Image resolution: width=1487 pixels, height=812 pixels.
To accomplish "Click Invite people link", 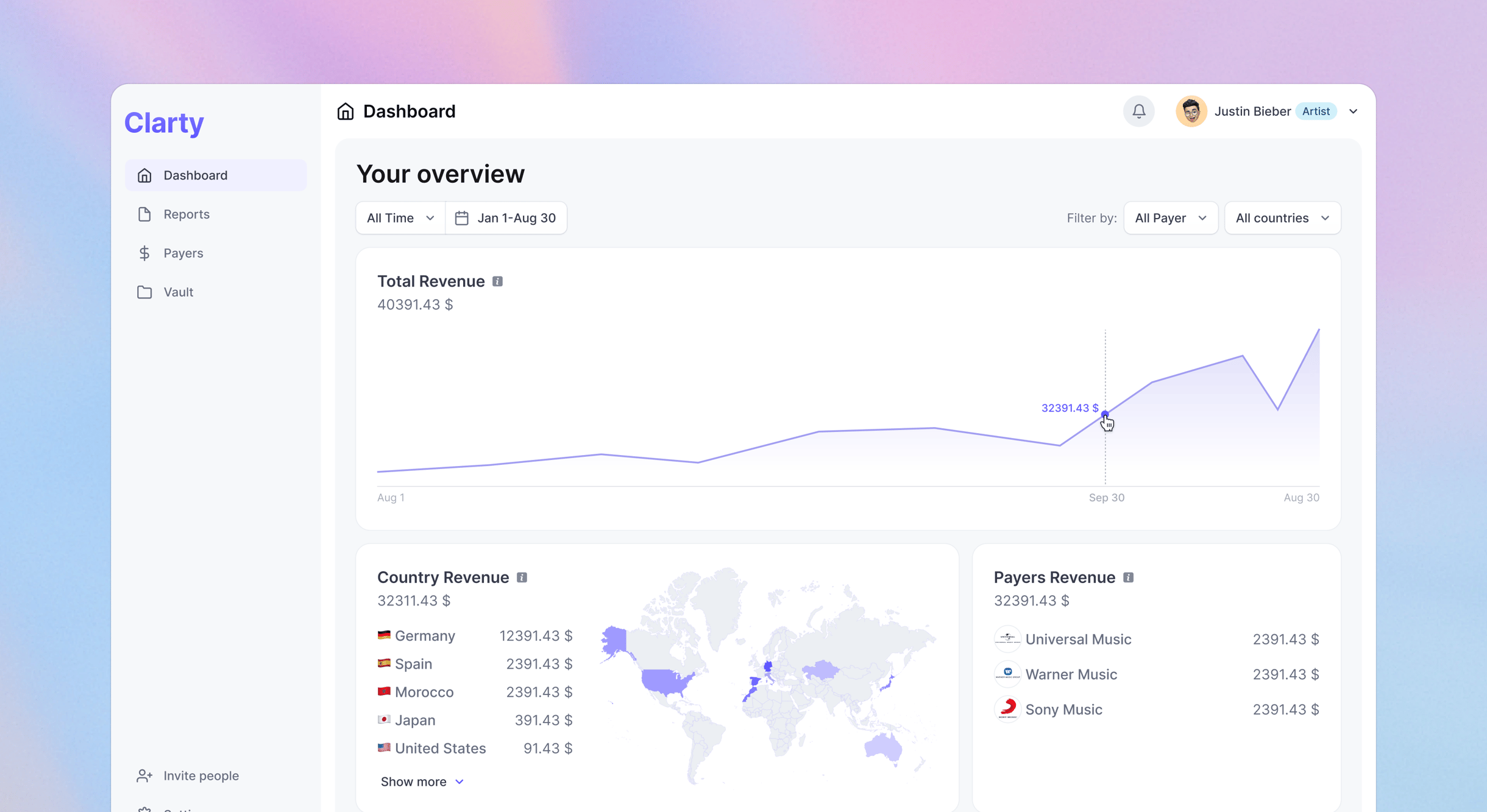I will tap(201, 775).
